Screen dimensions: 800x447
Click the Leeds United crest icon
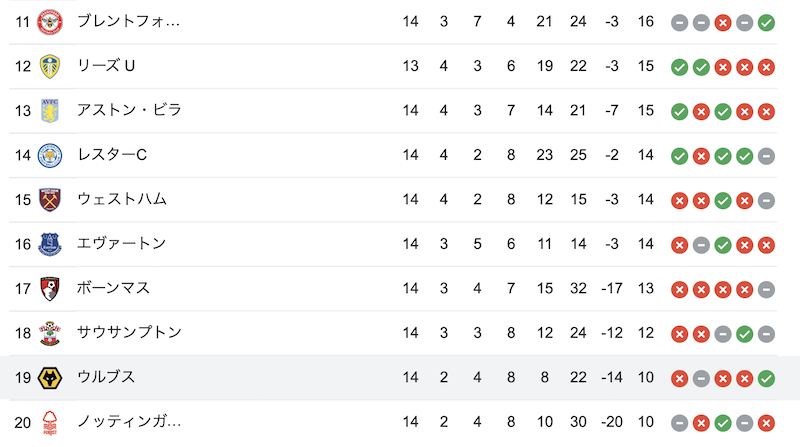tap(50, 66)
